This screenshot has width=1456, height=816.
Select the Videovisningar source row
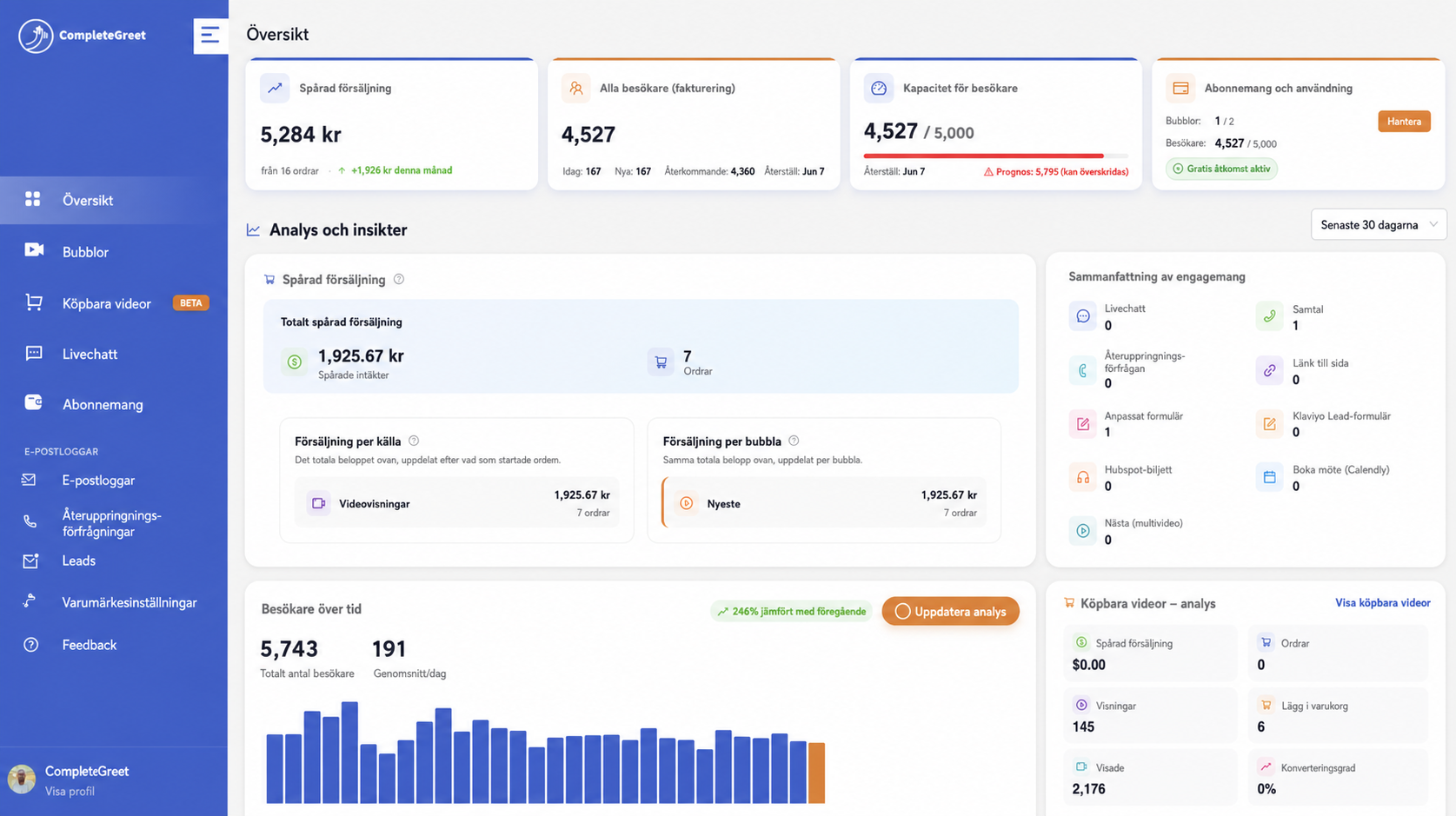pos(457,503)
